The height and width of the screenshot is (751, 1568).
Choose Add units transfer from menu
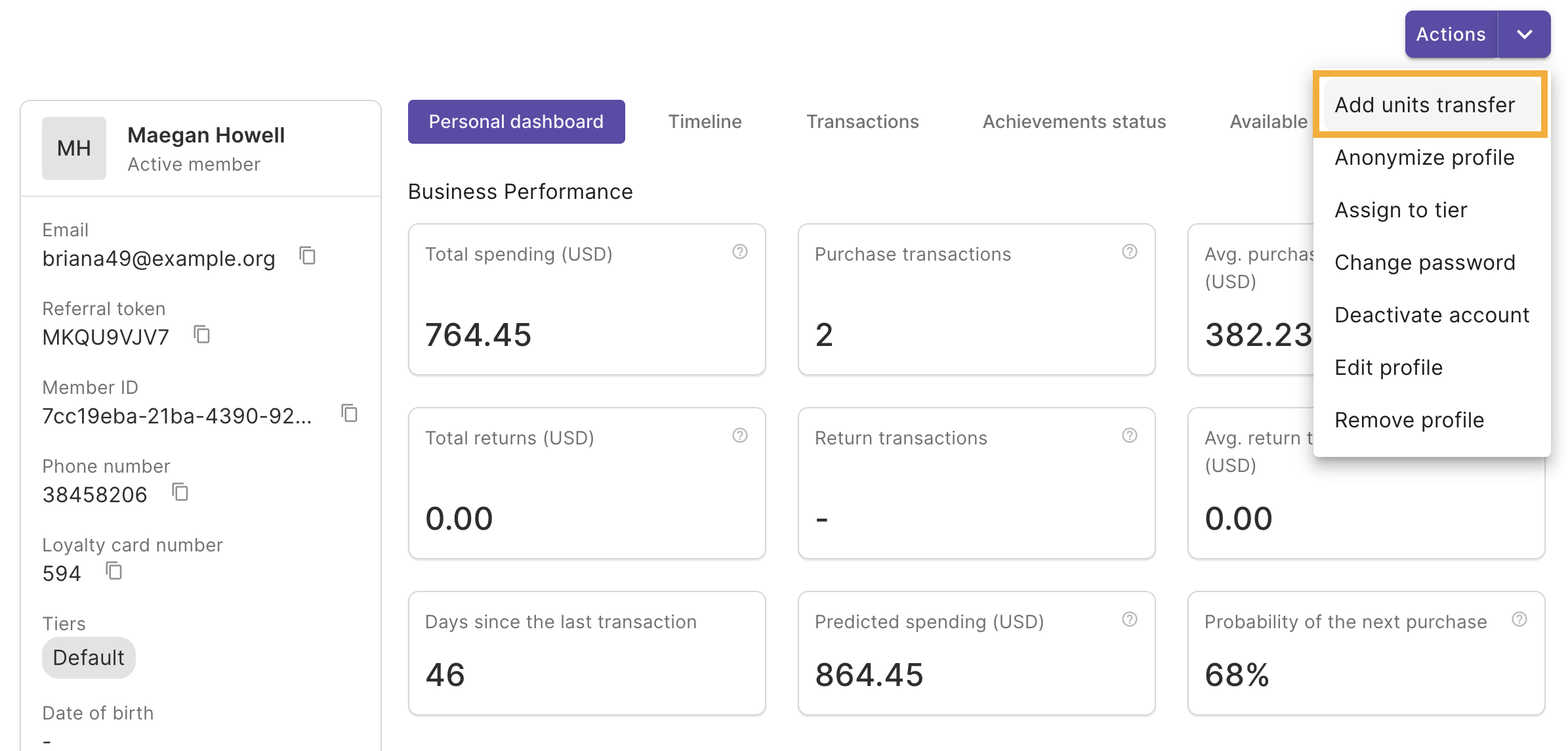click(x=1432, y=104)
